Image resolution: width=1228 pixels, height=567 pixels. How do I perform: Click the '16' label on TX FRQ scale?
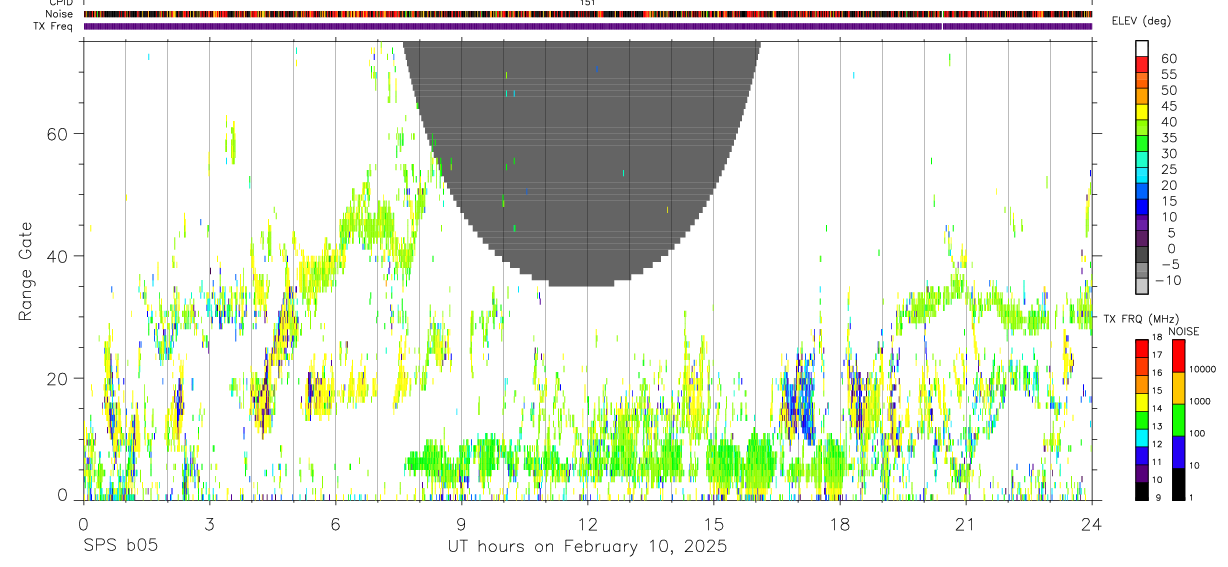coord(1157,372)
